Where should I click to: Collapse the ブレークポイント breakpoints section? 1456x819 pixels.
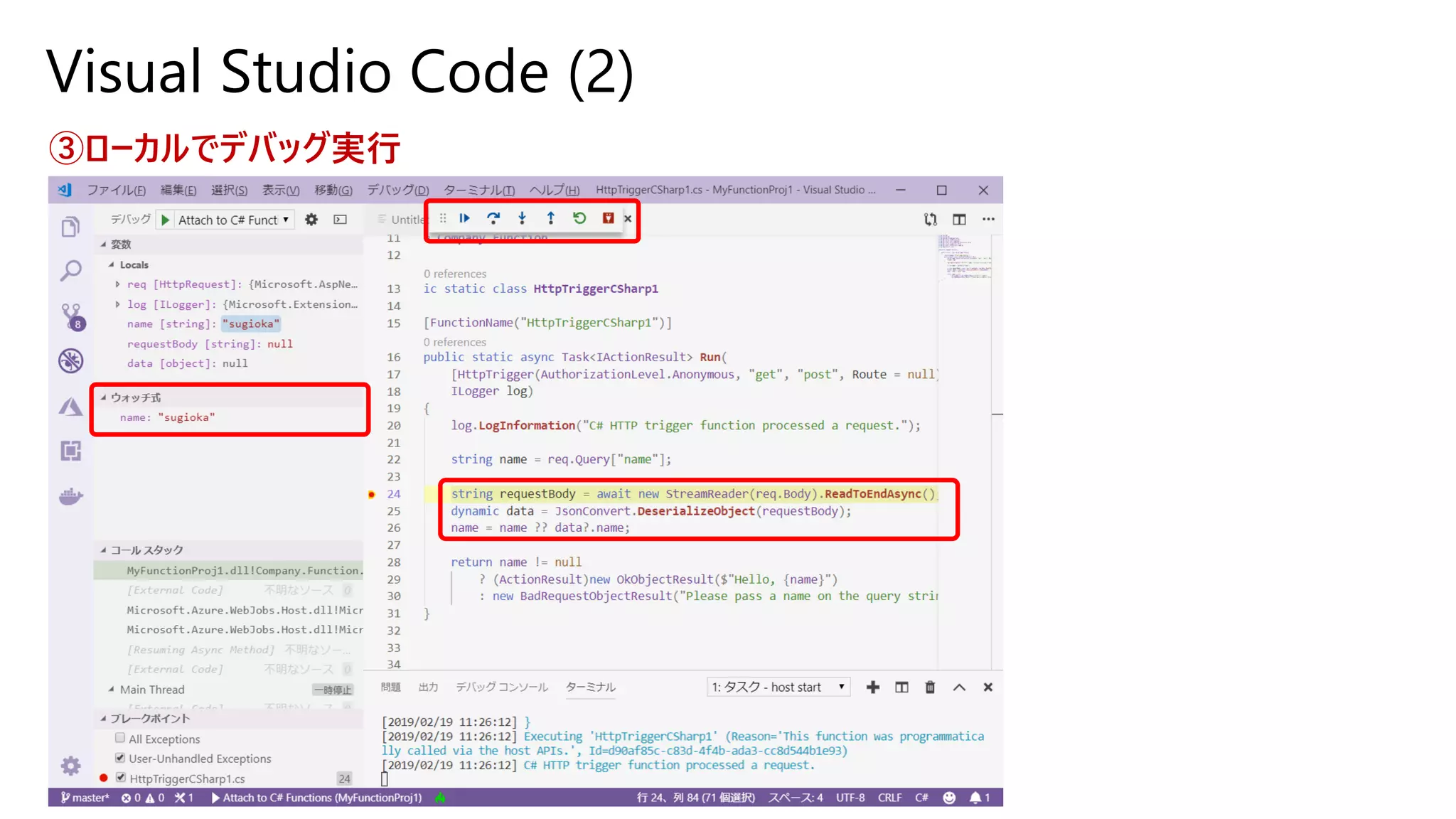tap(103, 719)
